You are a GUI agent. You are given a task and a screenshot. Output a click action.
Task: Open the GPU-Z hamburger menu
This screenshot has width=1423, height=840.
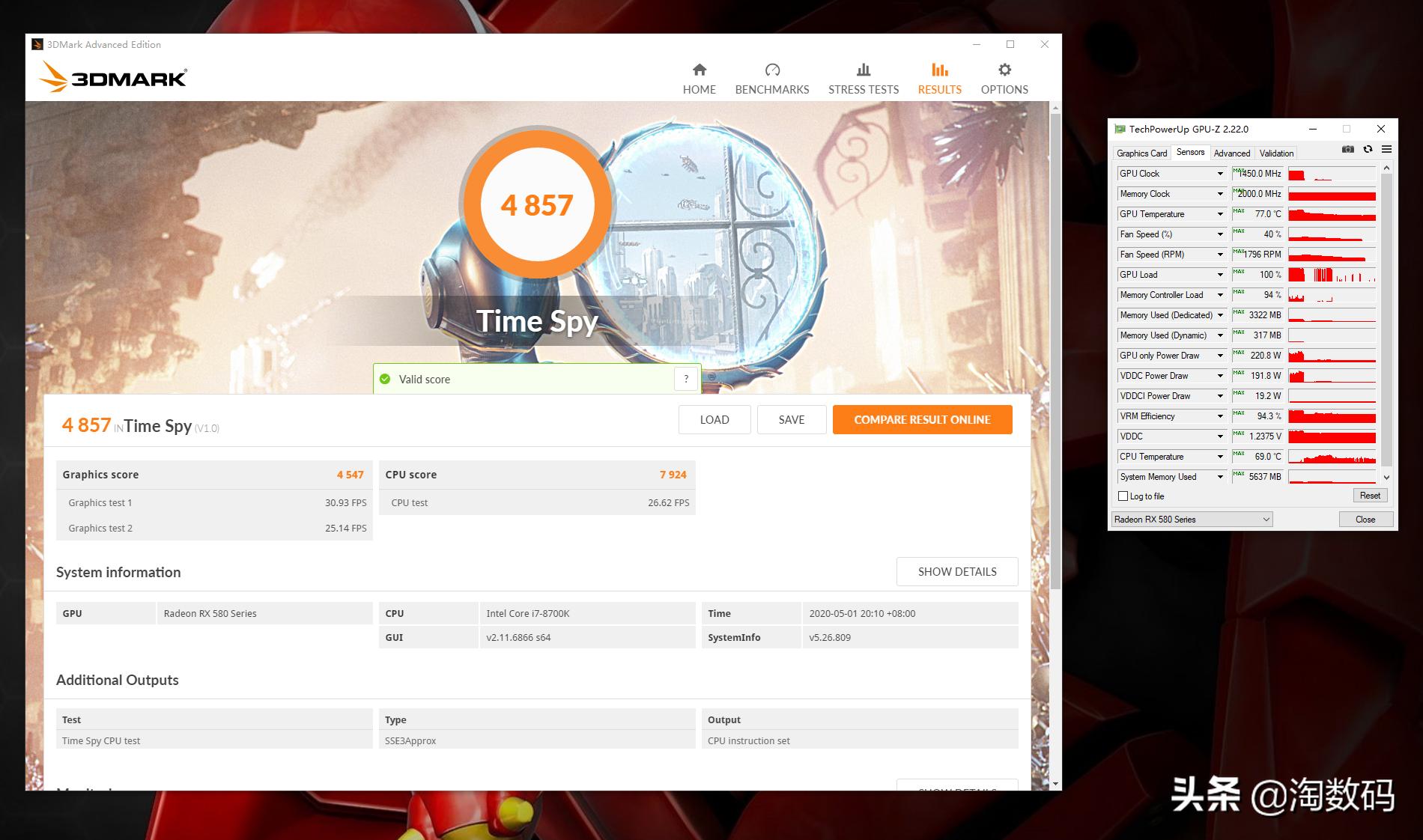point(1386,149)
